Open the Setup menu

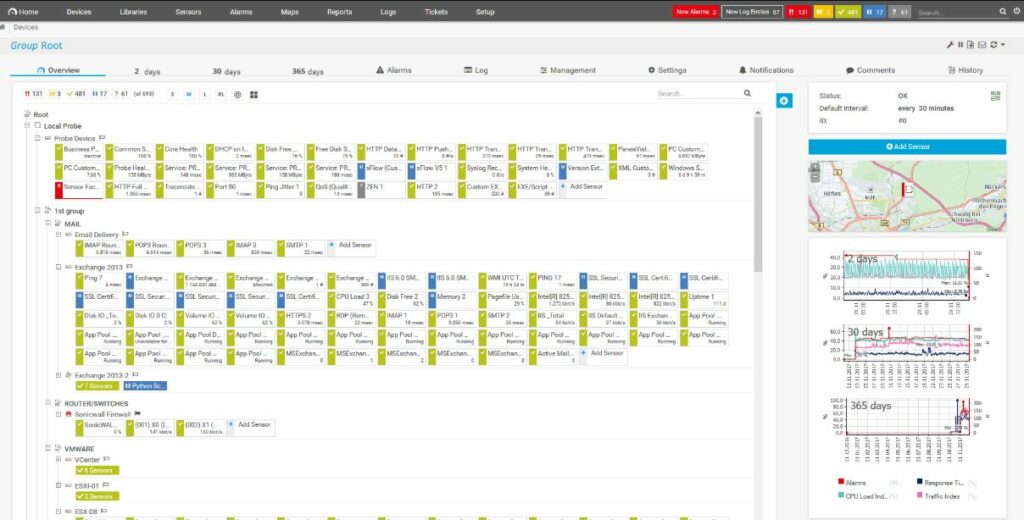point(485,12)
